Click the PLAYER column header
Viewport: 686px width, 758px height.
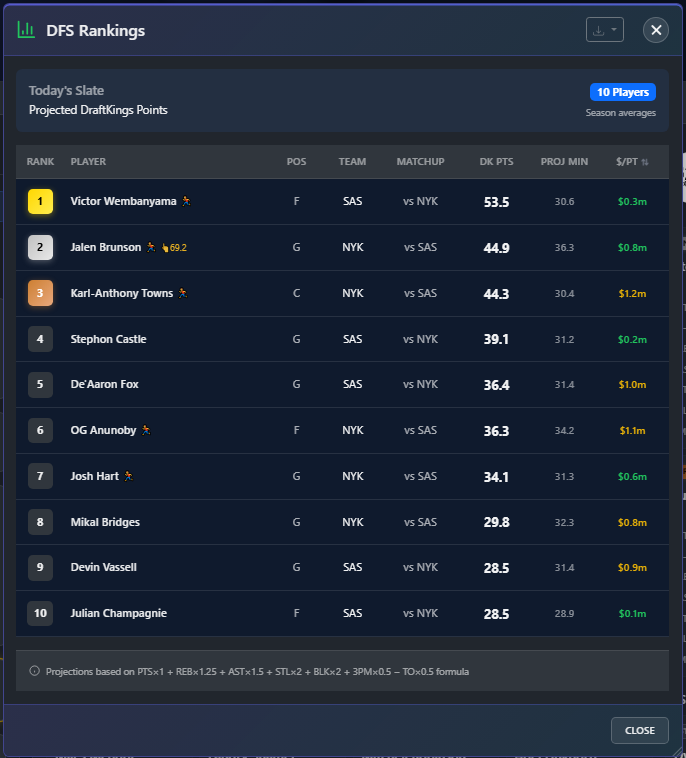[x=88, y=161]
